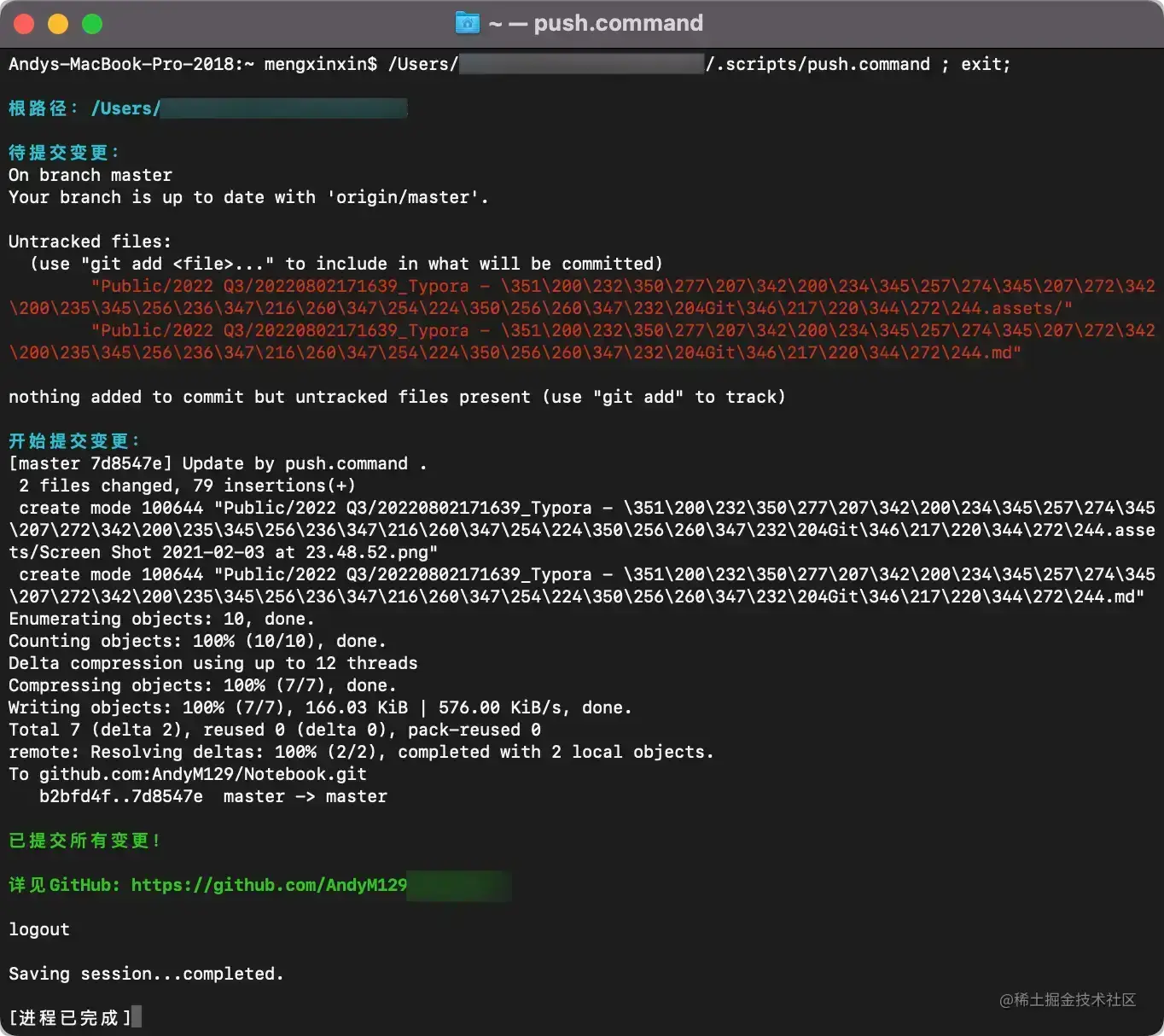
Task: Click the '/.scripts/push.command ; exit;' command text
Action: click(x=858, y=64)
